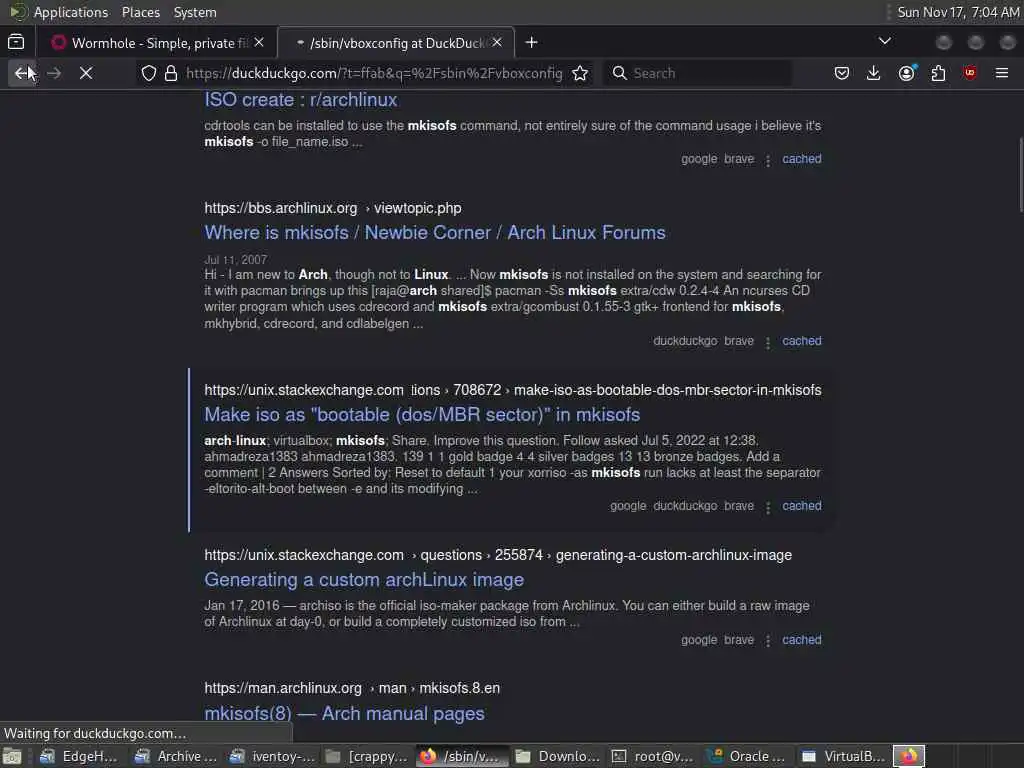Close the Wormhole tab
1024x768 pixels.
point(259,42)
